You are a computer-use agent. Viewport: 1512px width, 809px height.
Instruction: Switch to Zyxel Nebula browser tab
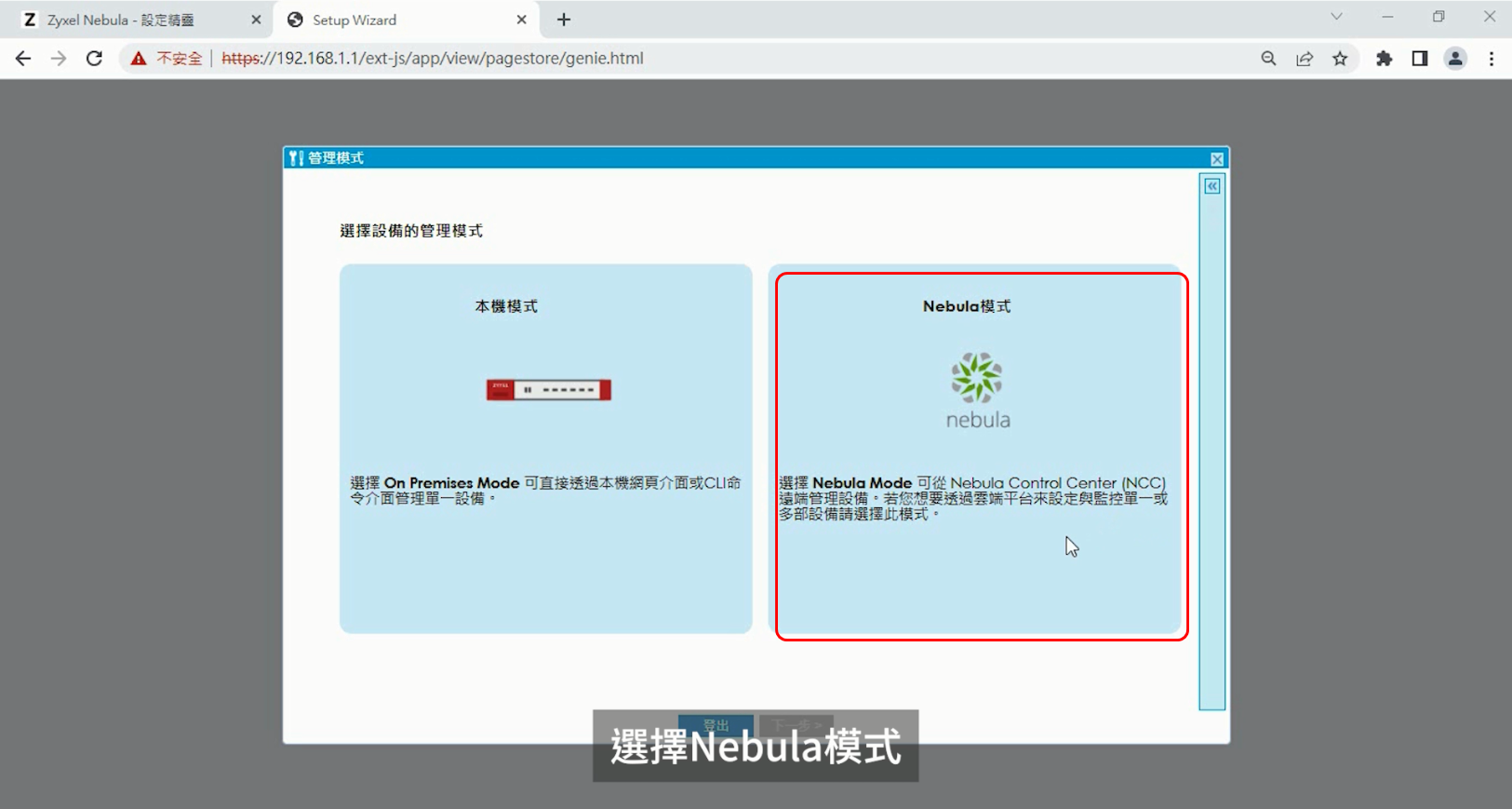tap(138, 20)
